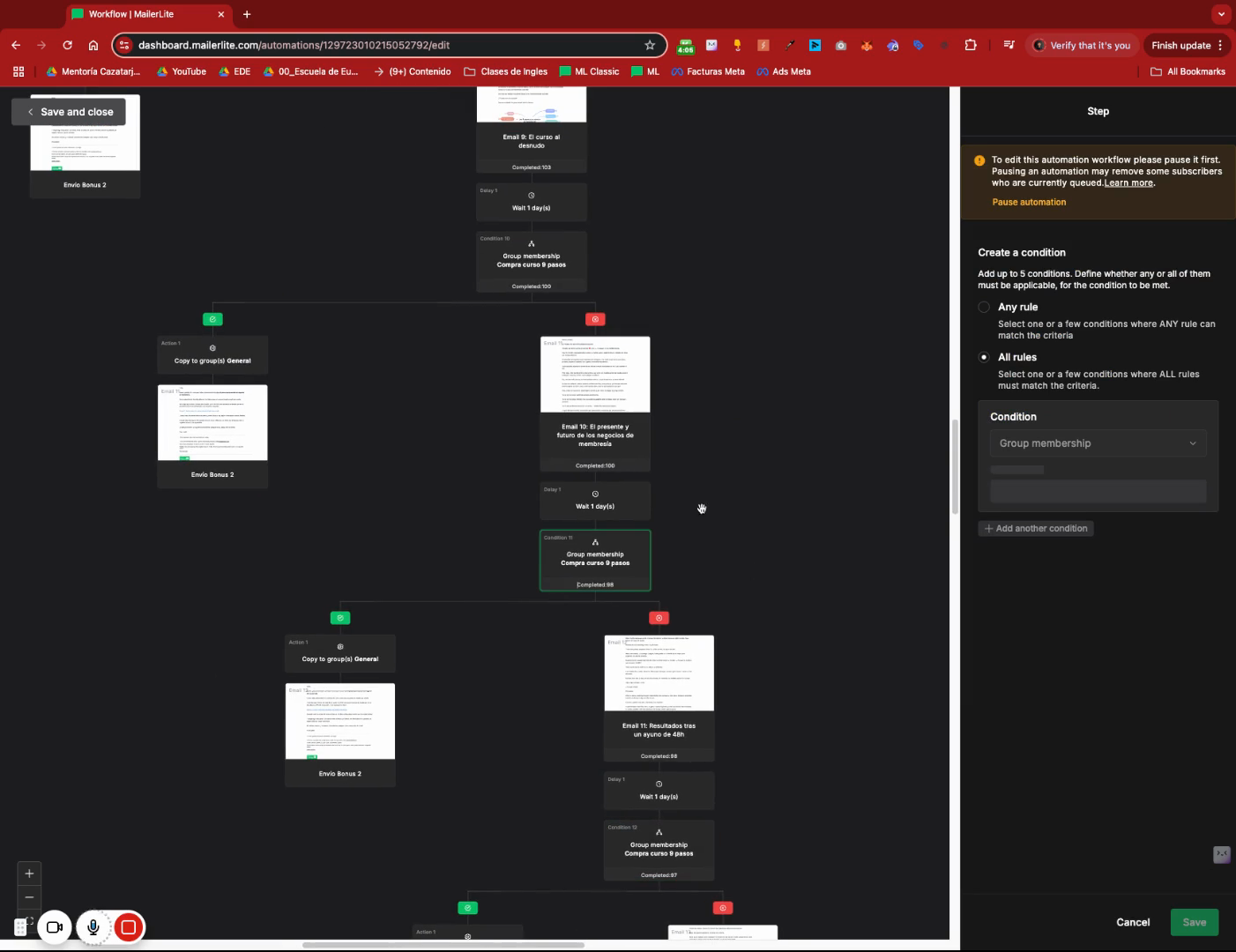Click green yes-branch icon under Condition 11
This screenshot has width=1236, height=952.
[x=340, y=618]
